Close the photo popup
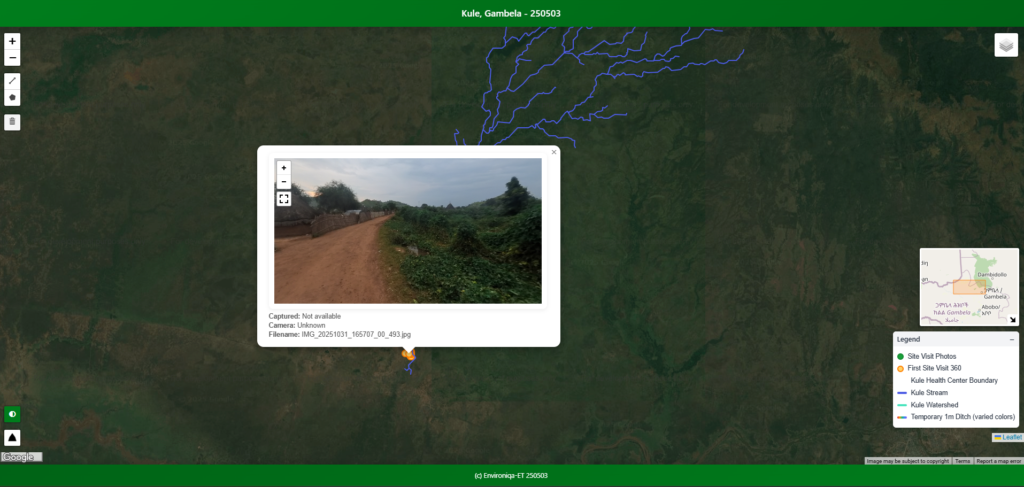The height and width of the screenshot is (487, 1024). [x=554, y=152]
